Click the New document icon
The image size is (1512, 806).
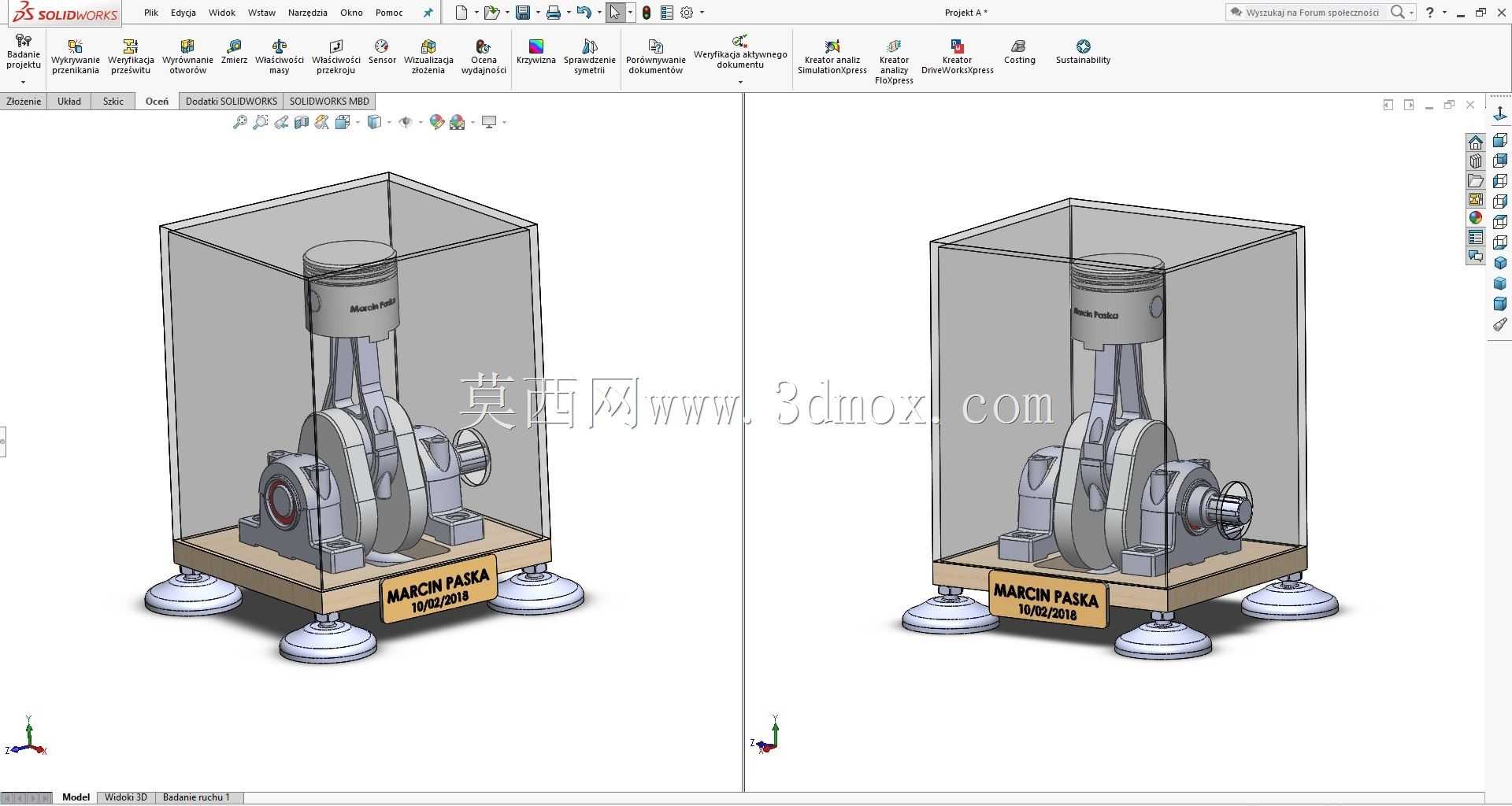click(462, 13)
